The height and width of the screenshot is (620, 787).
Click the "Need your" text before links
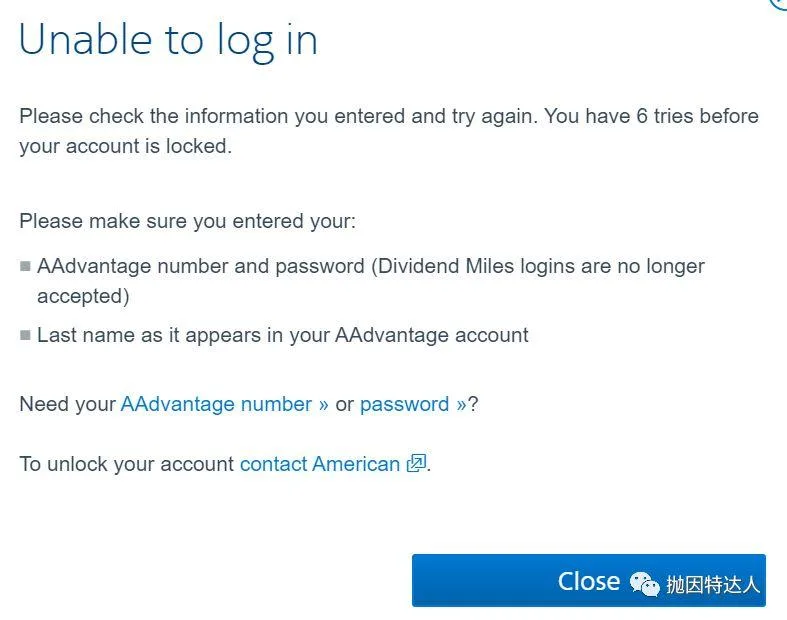tap(68, 404)
